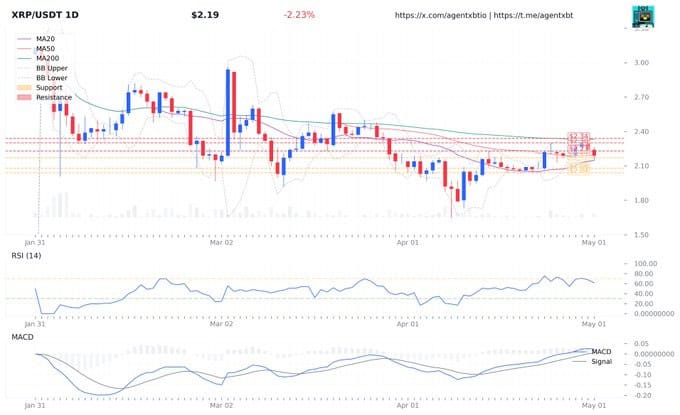Click the -0.20 MACD axis label

(x=643, y=396)
